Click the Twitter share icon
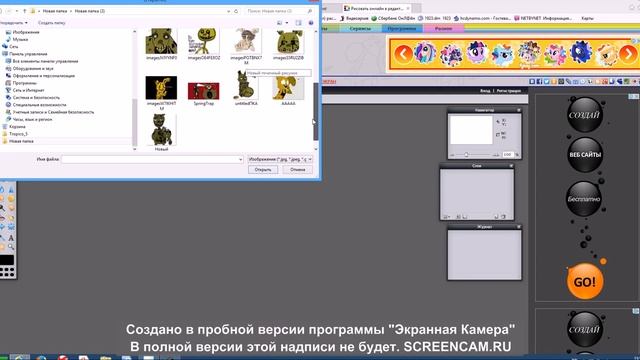The image size is (640, 360). coord(547,82)
